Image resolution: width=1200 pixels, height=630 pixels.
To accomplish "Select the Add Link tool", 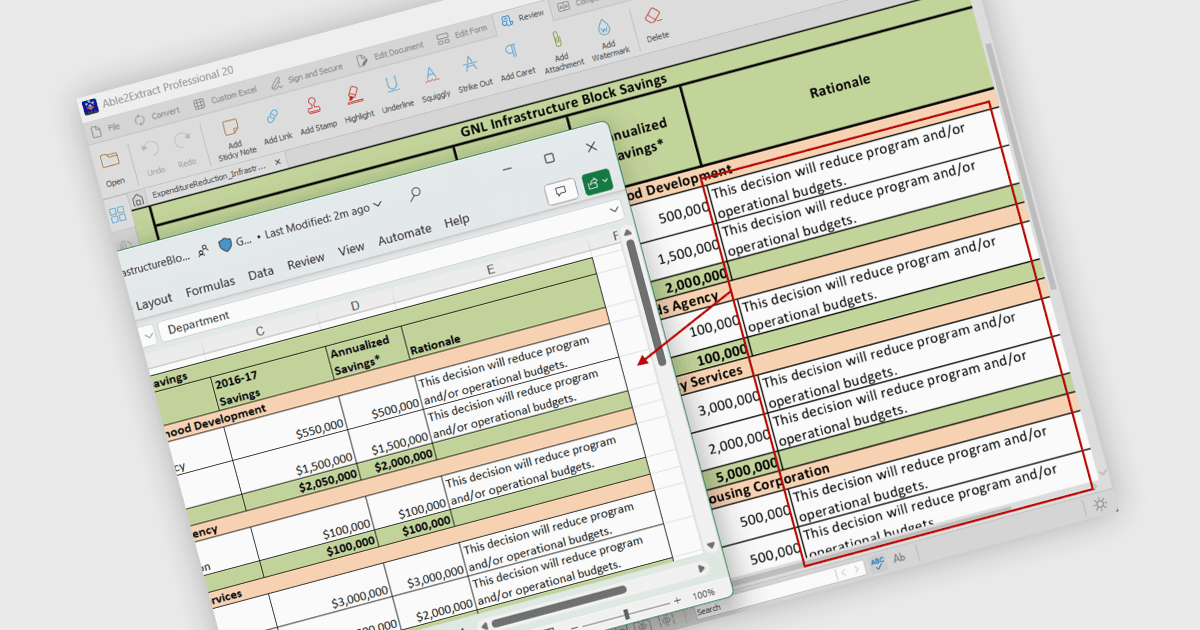I will [x=277, y=128].
